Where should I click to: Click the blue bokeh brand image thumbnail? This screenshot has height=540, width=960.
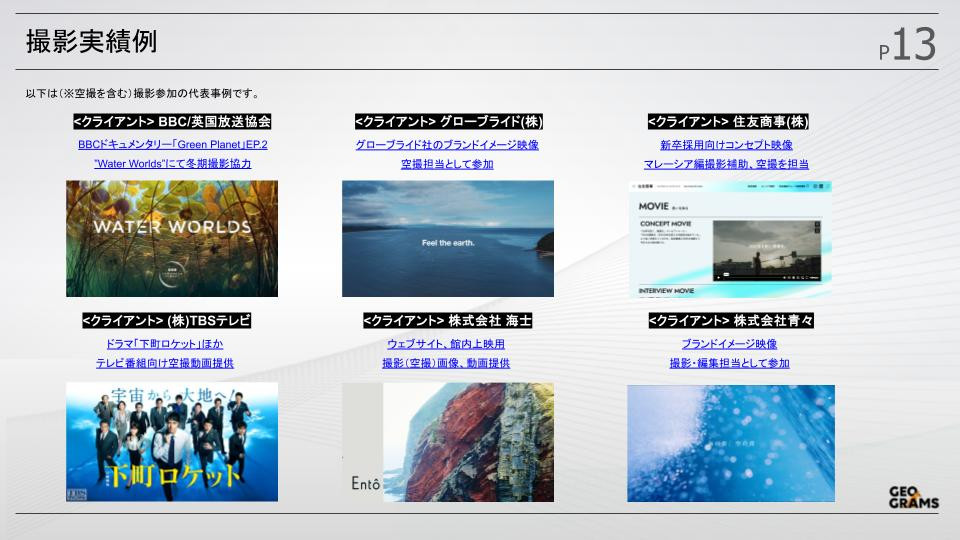pyautogui.click(x=730, y=443)
